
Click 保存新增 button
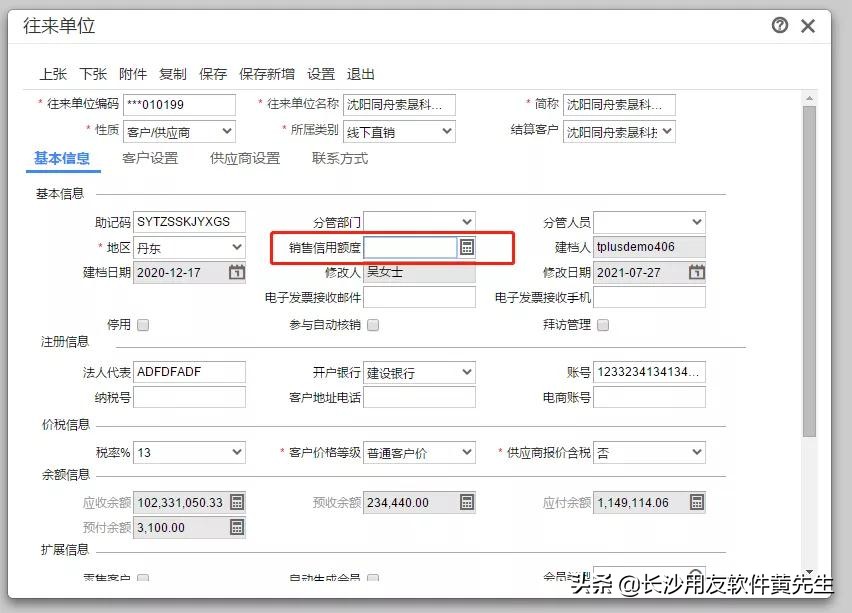267,74
